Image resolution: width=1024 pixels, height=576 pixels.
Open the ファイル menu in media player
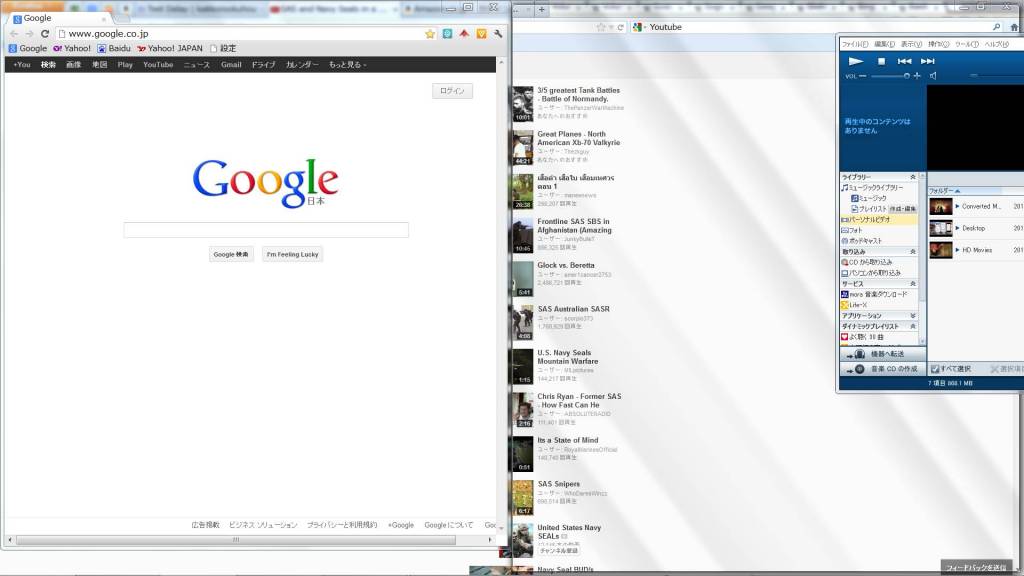pyautogui.click(x=854, y=44)
